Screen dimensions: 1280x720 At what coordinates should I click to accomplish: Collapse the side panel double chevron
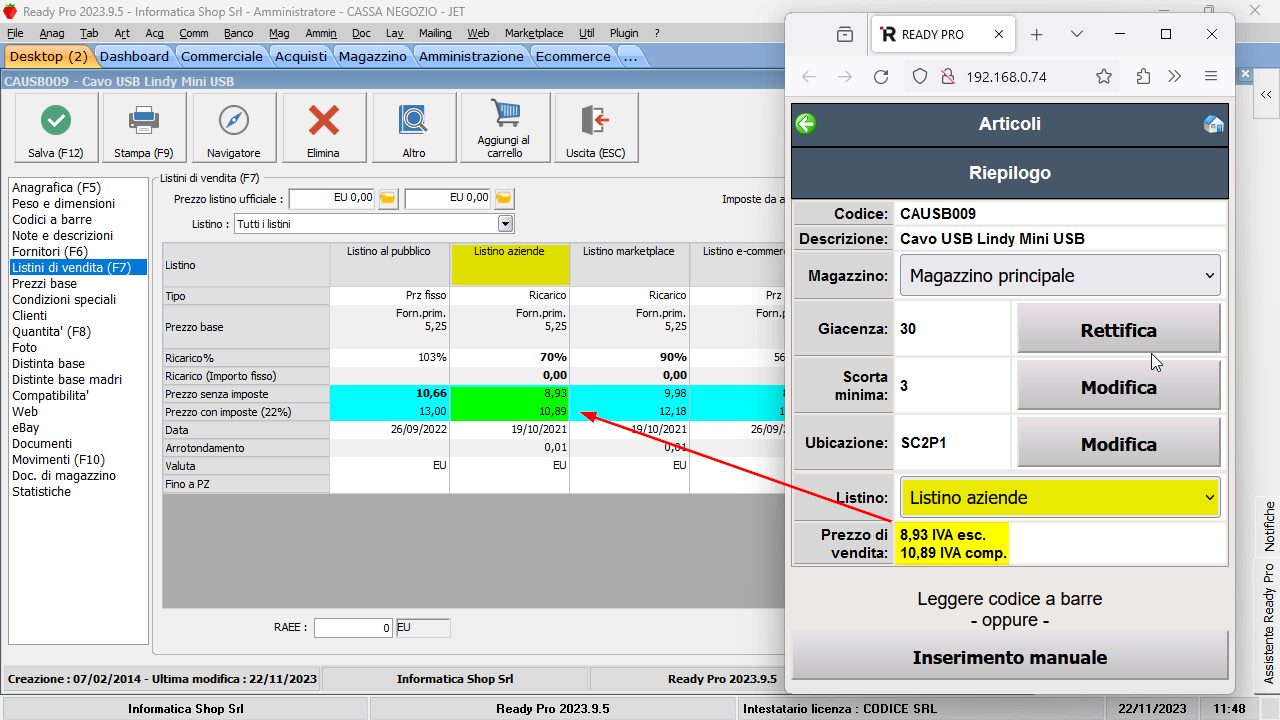coord(1266,94)
